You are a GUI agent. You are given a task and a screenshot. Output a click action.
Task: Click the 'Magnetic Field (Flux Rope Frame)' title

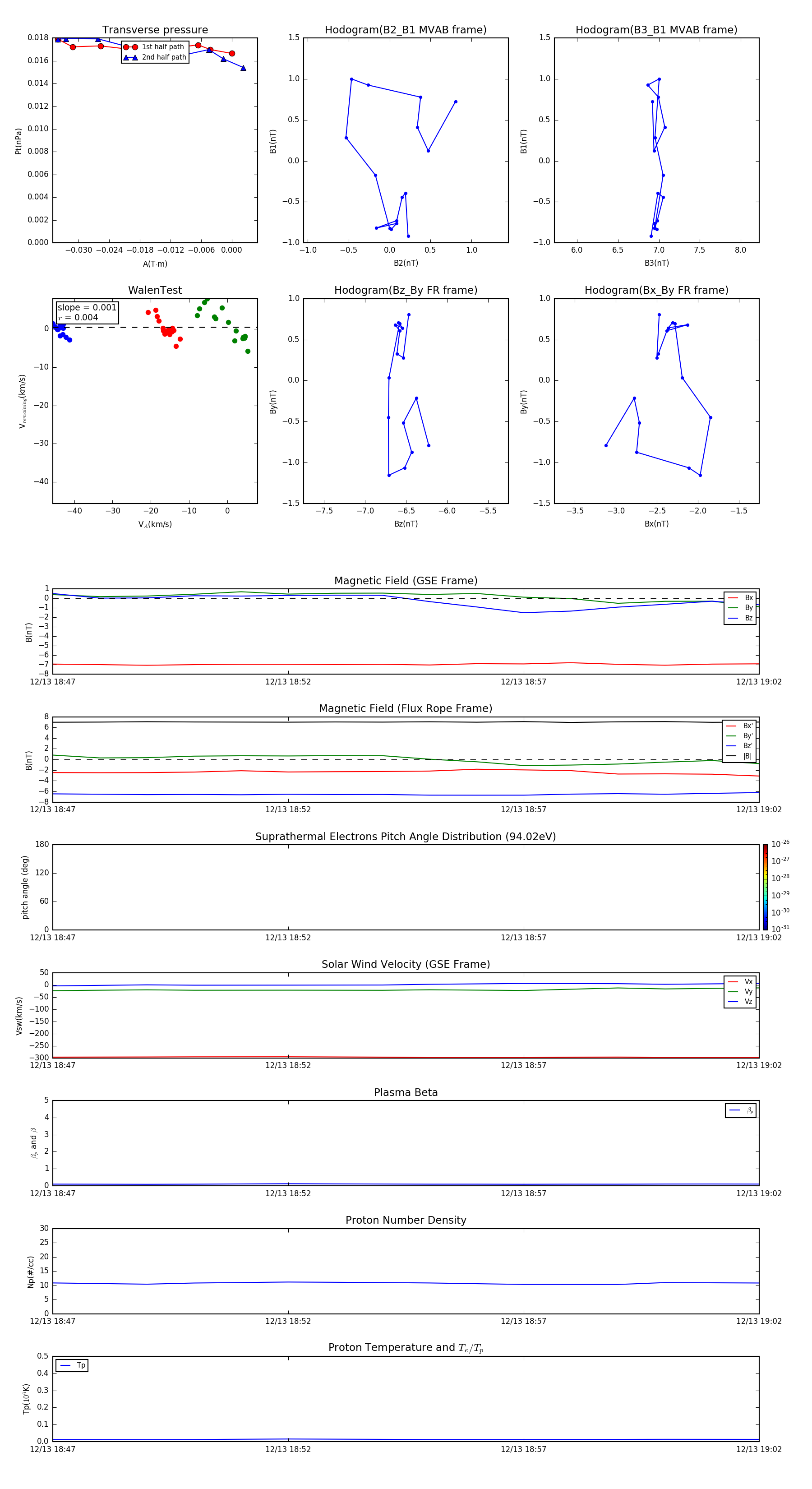[x=406, y=709]
